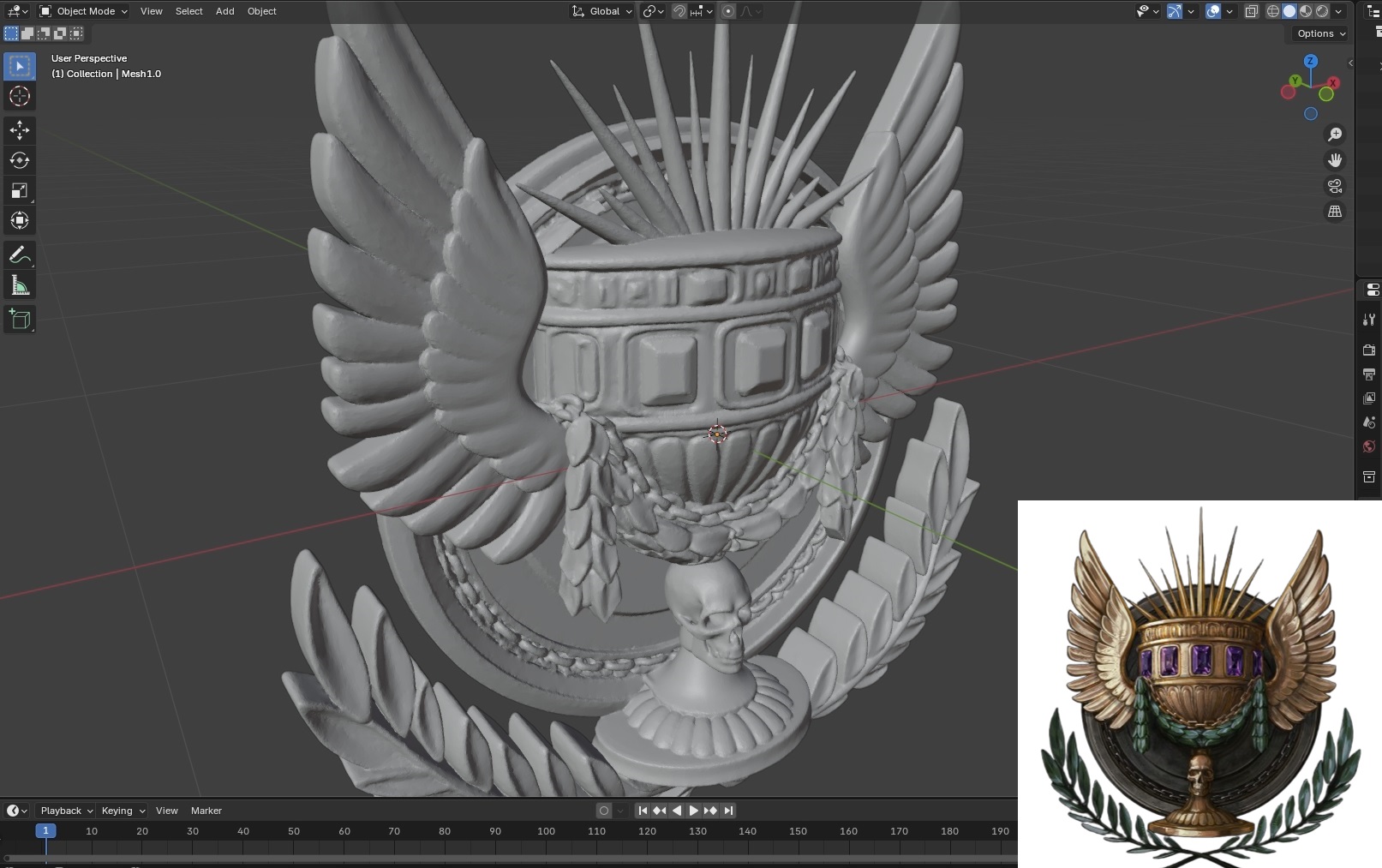Screen dimensions: 1382x868
Task: Open the Global transform orientation dropdown
Action: [x=602, y=11]
